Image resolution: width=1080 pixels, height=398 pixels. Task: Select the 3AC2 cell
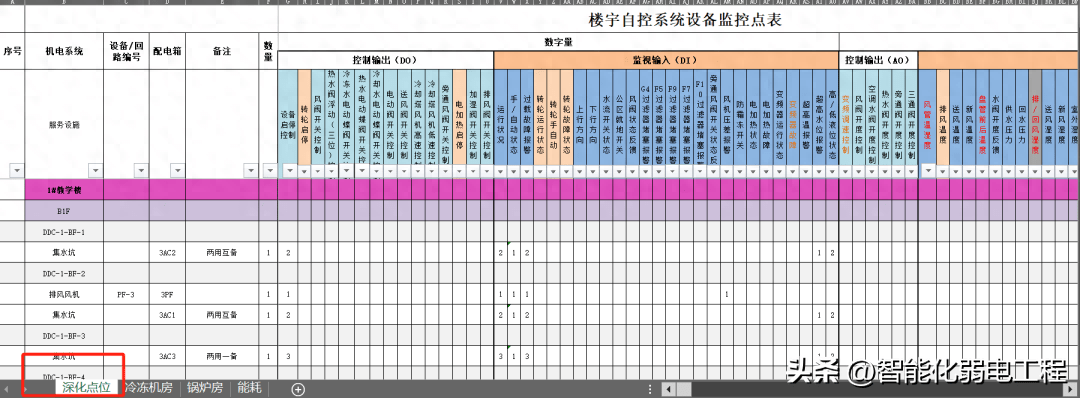pyautogui.click(x=167, y=253)
